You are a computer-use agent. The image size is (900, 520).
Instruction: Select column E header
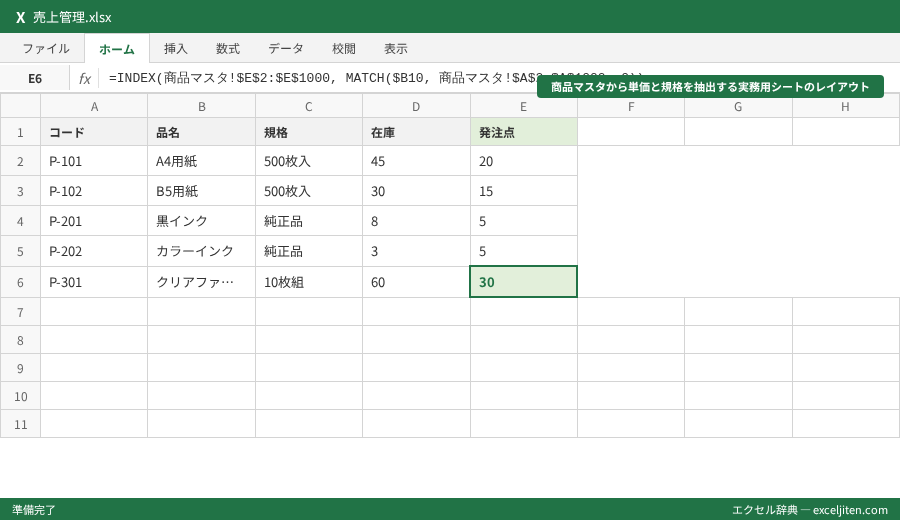(x=523, y=106)
